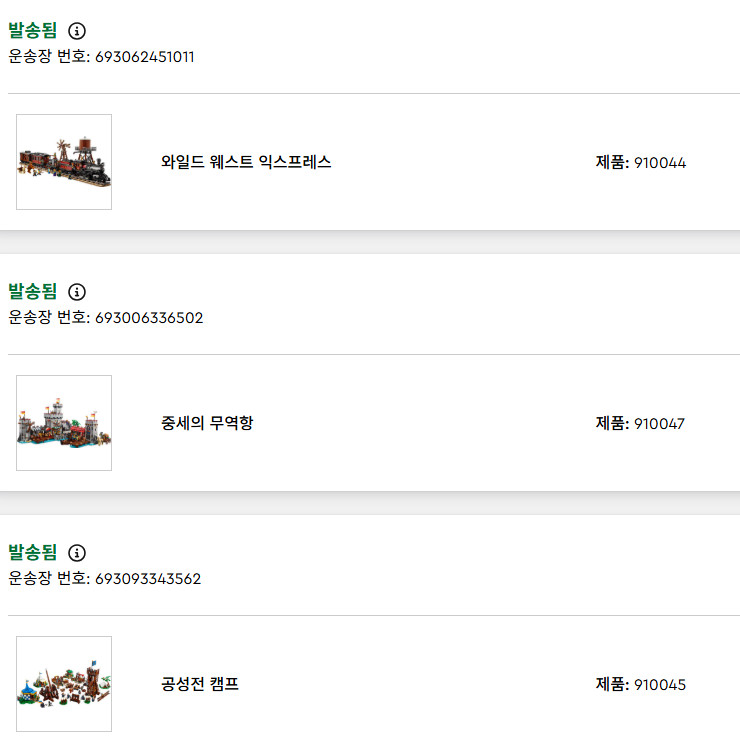The height and width of the screenshot is (748, 740).
Task: Open tracking number 693006336502
Action: click(x=149, y=318)
